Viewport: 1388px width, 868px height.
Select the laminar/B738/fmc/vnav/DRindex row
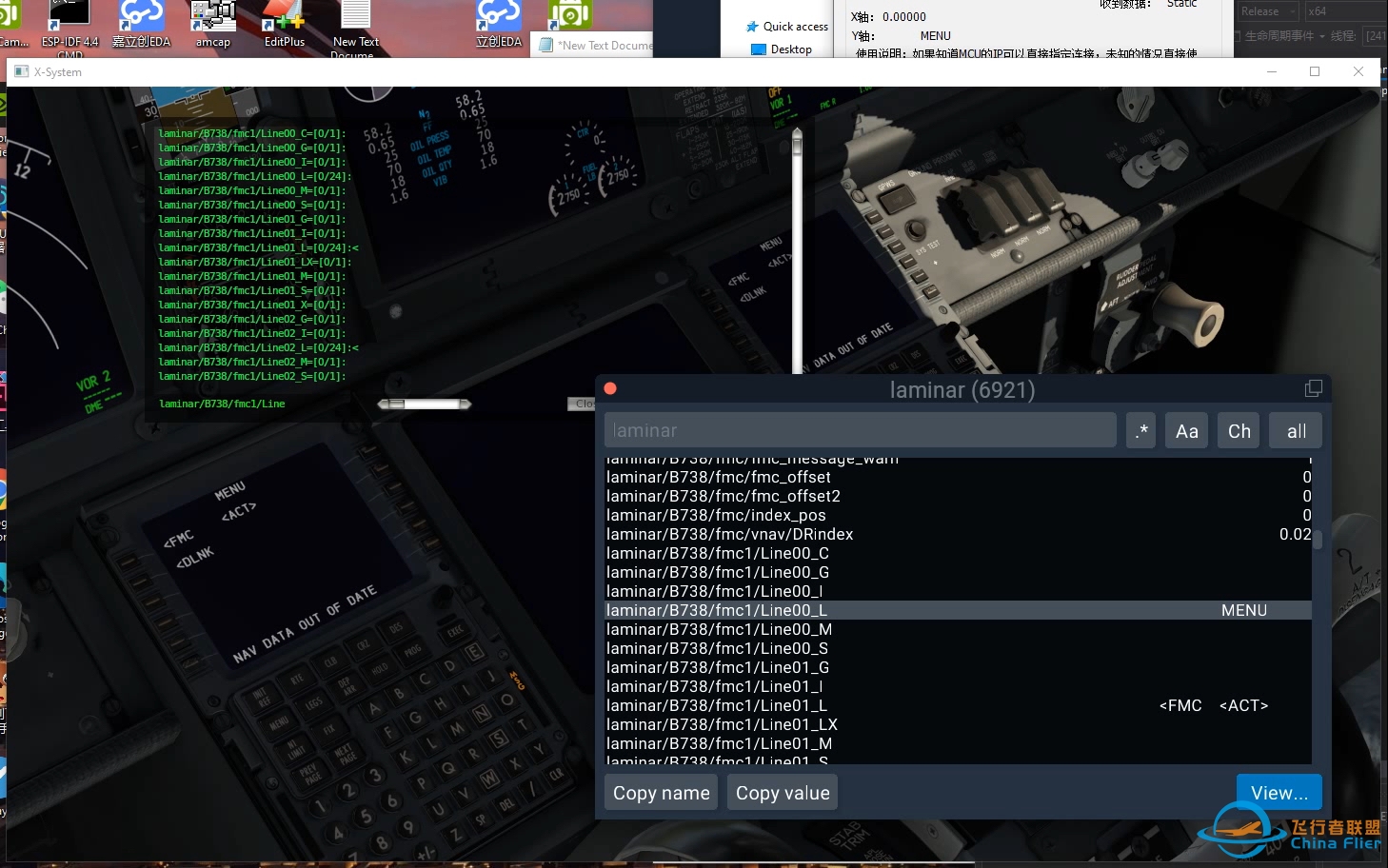959,534
